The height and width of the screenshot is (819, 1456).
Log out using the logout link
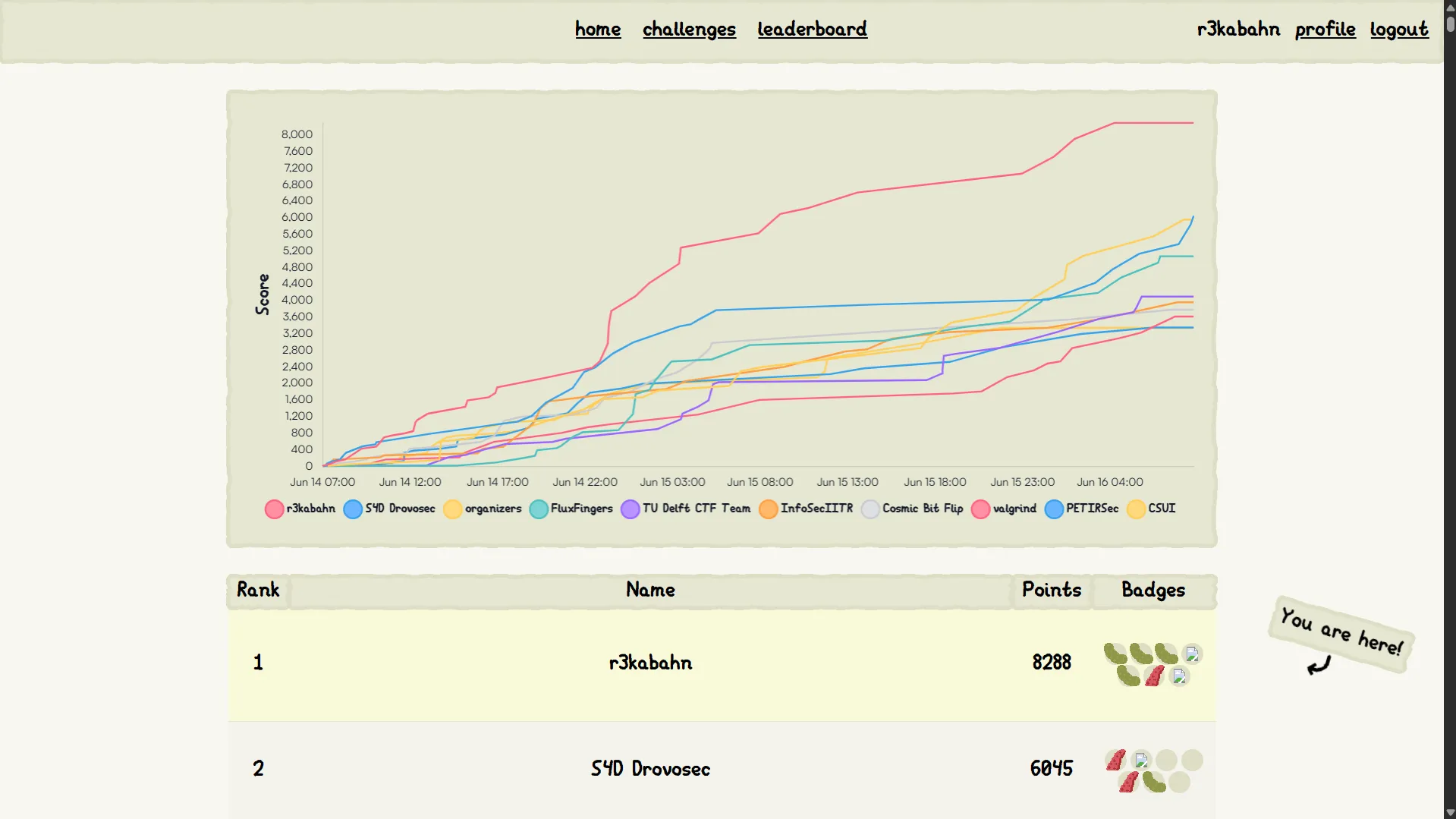1398,29
